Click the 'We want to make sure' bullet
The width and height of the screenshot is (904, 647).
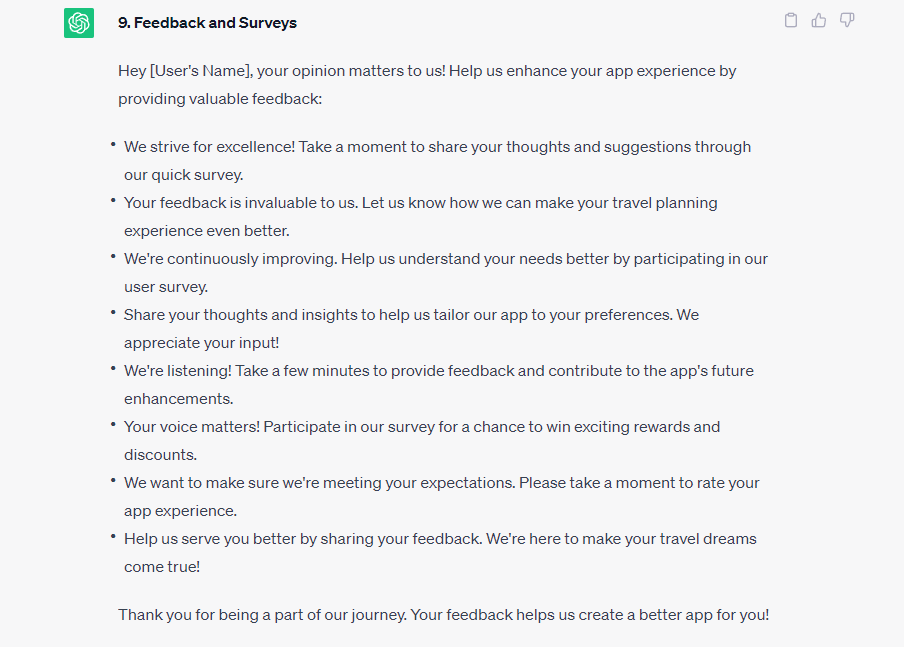click(x=442, y=496)
